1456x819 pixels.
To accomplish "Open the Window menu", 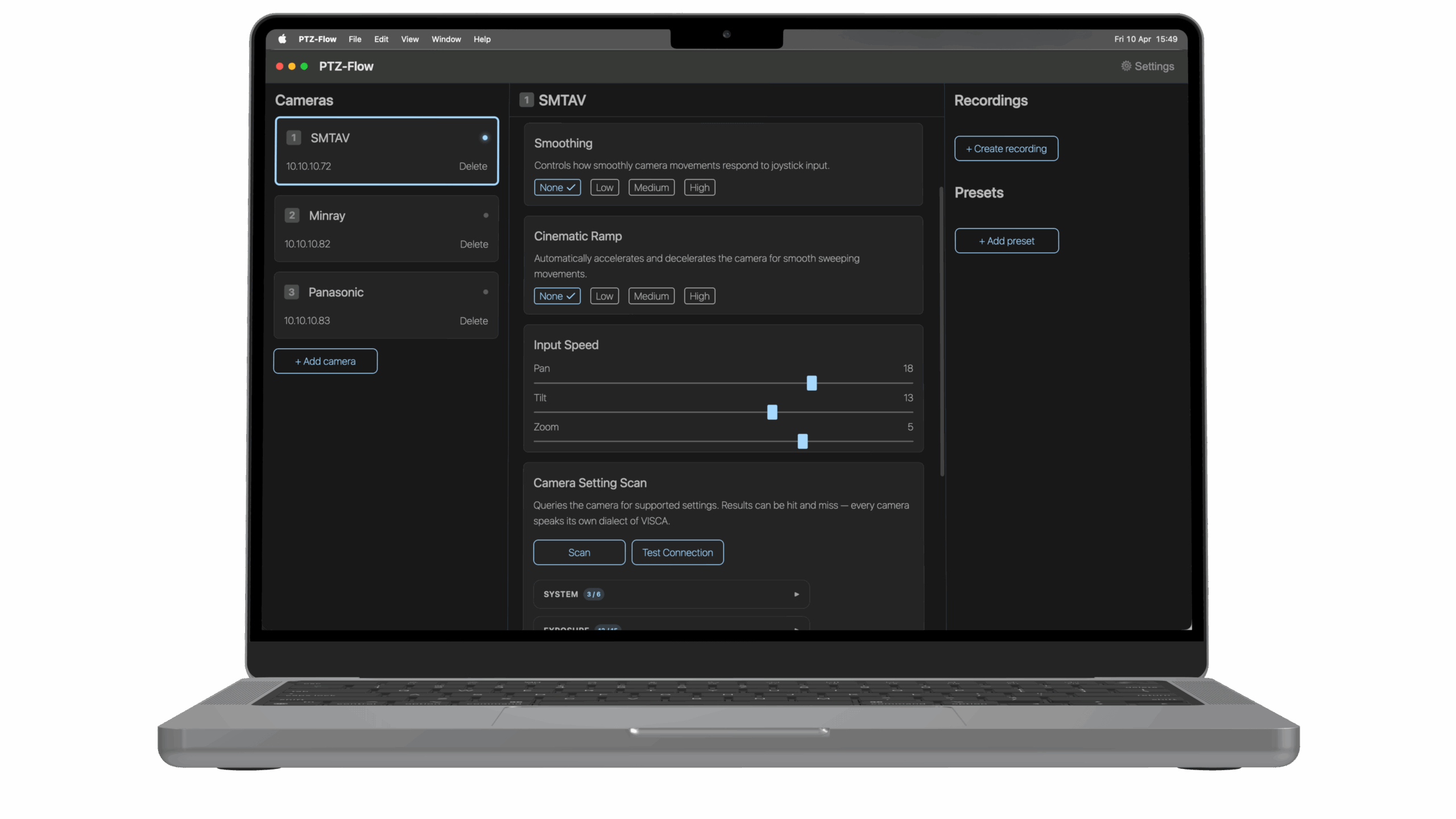I will (x=446, y=39).
